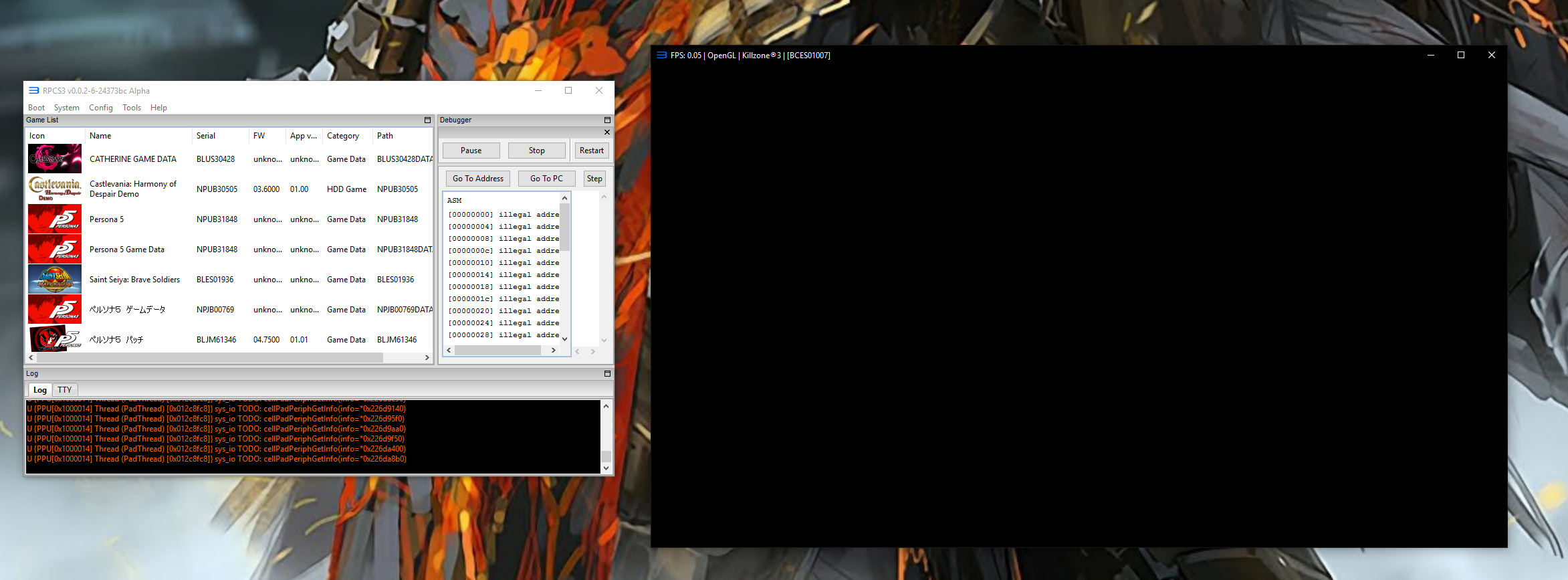Open the System menu

(66, 108)
